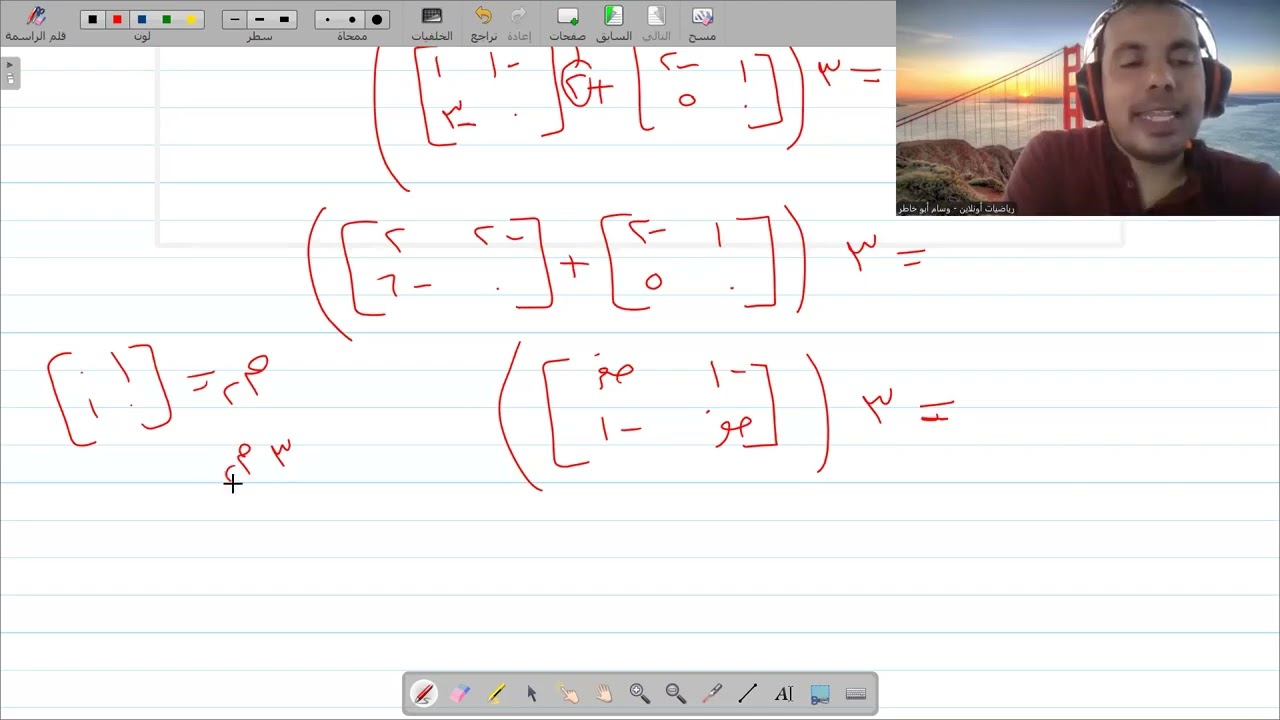This screenshot has height=720, width=1280.
Task: Open the stylus pen menu (قلم الراسمة)
Action: click(36, 23)
